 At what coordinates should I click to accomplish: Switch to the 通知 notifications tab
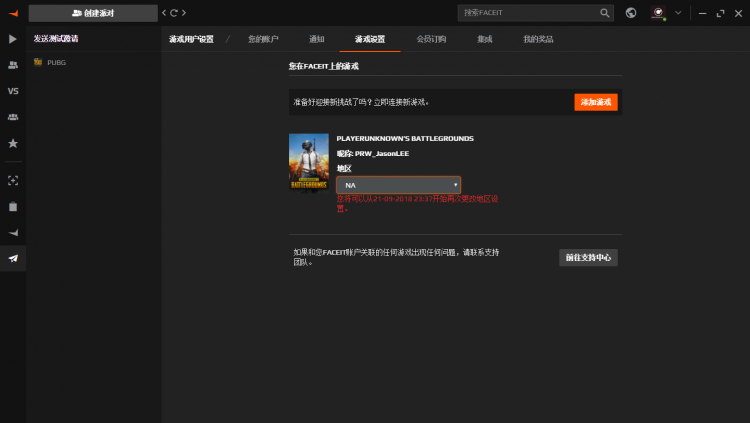click(x=317, y=39)
